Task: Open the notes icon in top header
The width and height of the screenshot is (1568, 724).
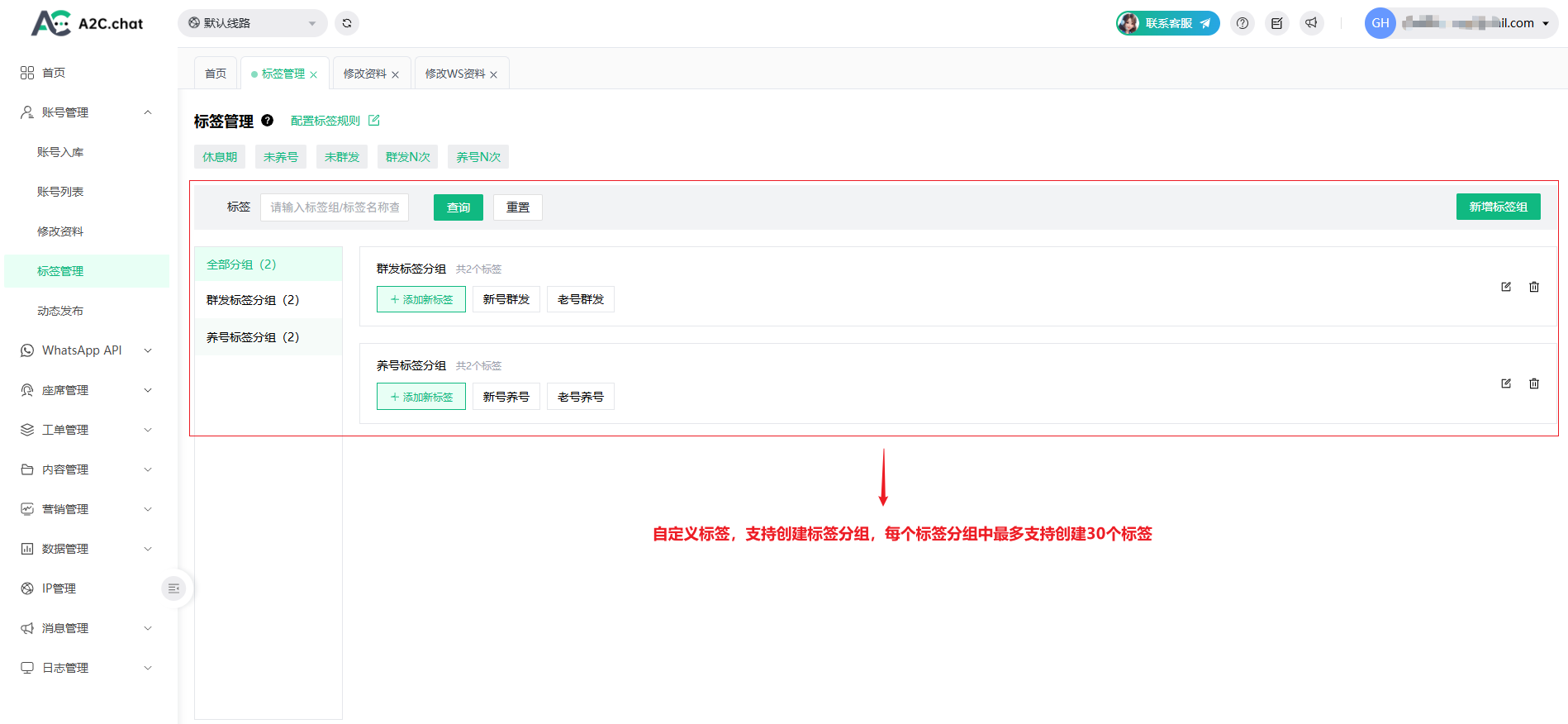Action: [1276, 23]
